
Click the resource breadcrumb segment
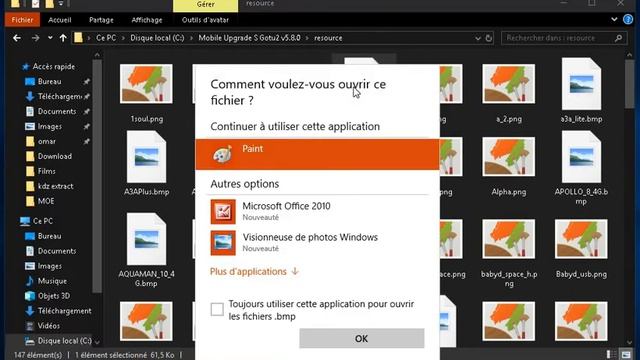click(x=328, y=38)
